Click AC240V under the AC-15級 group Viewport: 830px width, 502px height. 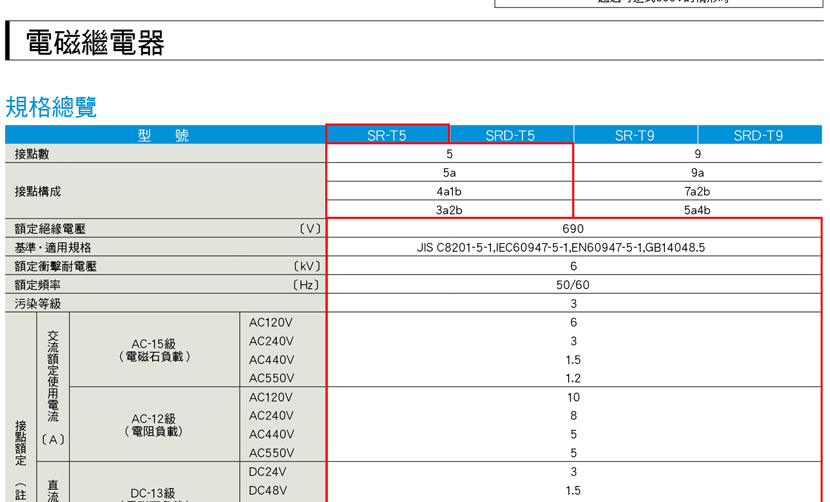271,341
